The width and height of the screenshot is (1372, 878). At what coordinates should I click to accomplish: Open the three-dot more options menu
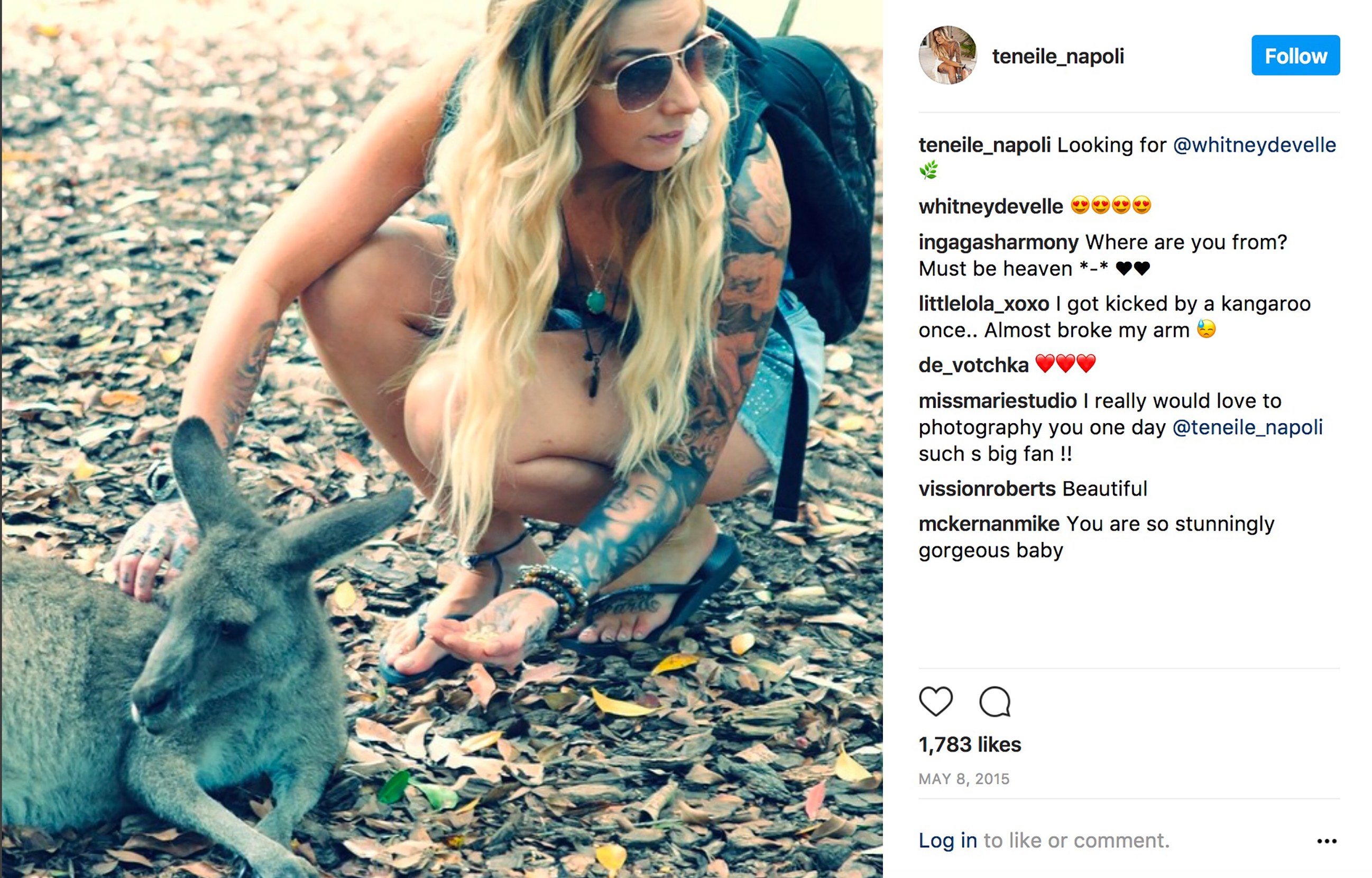pyautogui.click(x=1327, y=841)
